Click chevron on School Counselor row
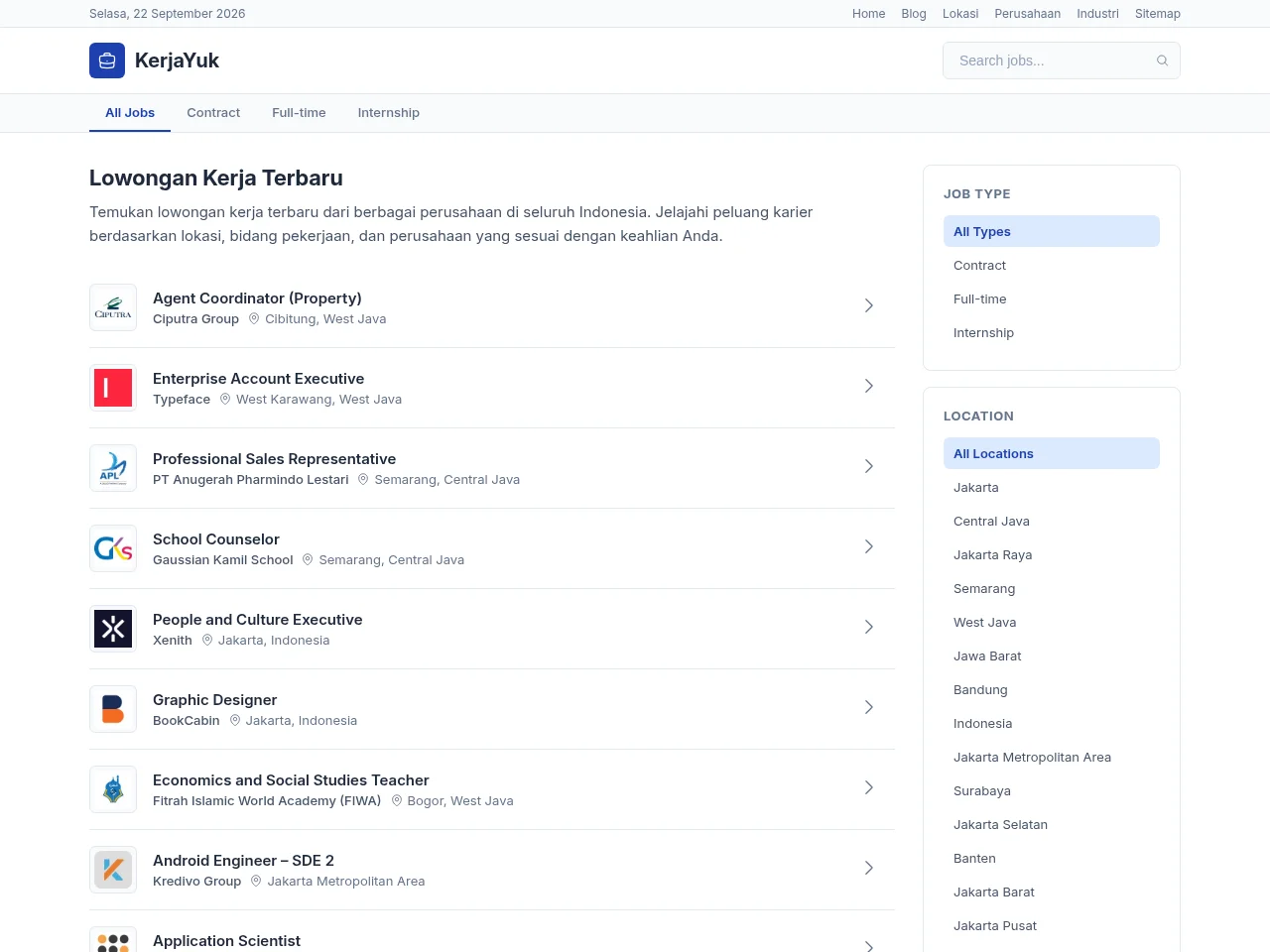Image resolution: width=1270 pixels, height=952 pixels. tap(869, 546)
